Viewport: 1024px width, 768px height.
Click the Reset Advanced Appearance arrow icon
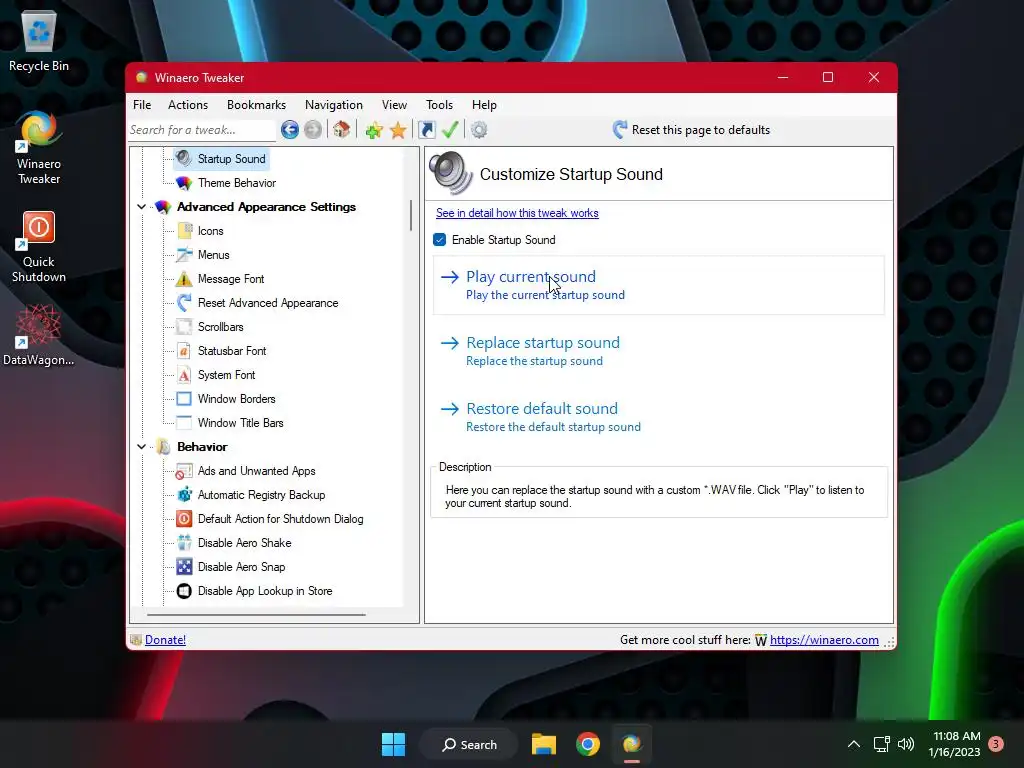[x=184, y=302]
